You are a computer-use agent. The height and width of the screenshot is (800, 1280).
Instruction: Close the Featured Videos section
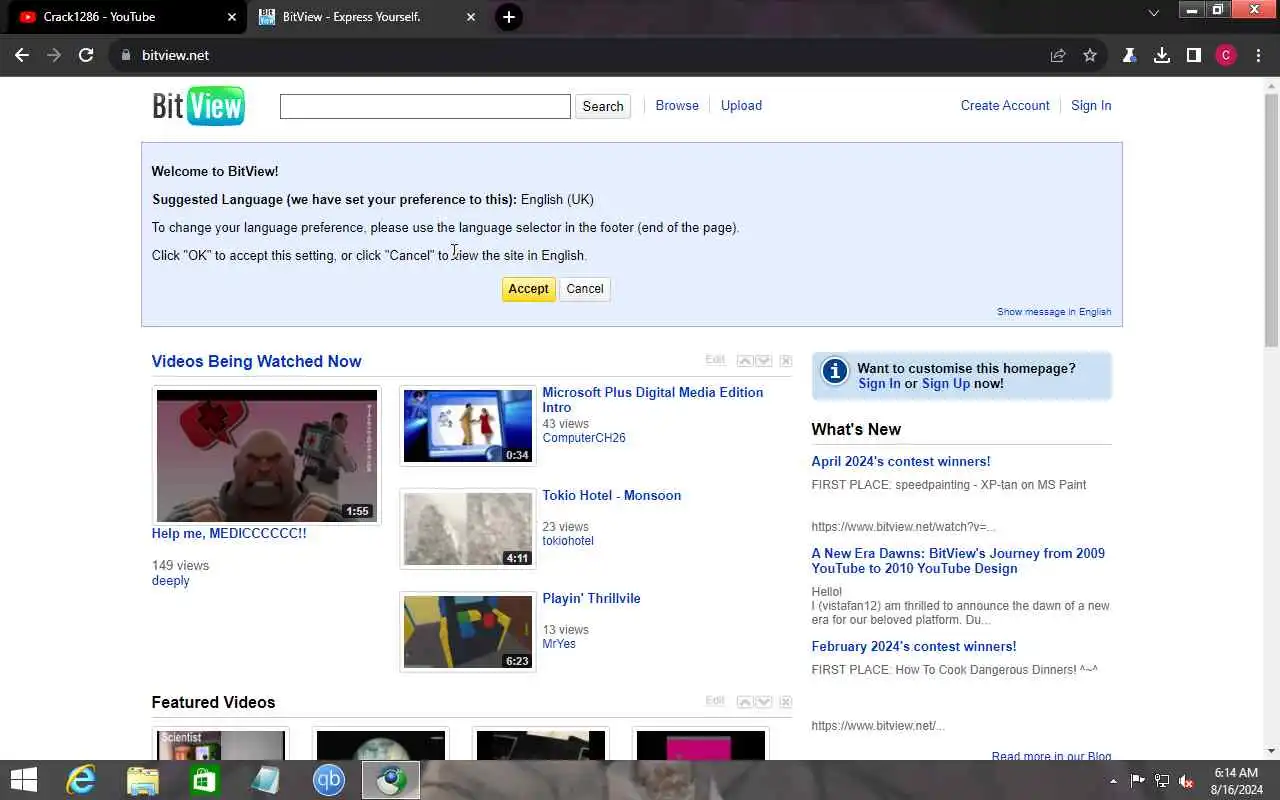(785, 702)
